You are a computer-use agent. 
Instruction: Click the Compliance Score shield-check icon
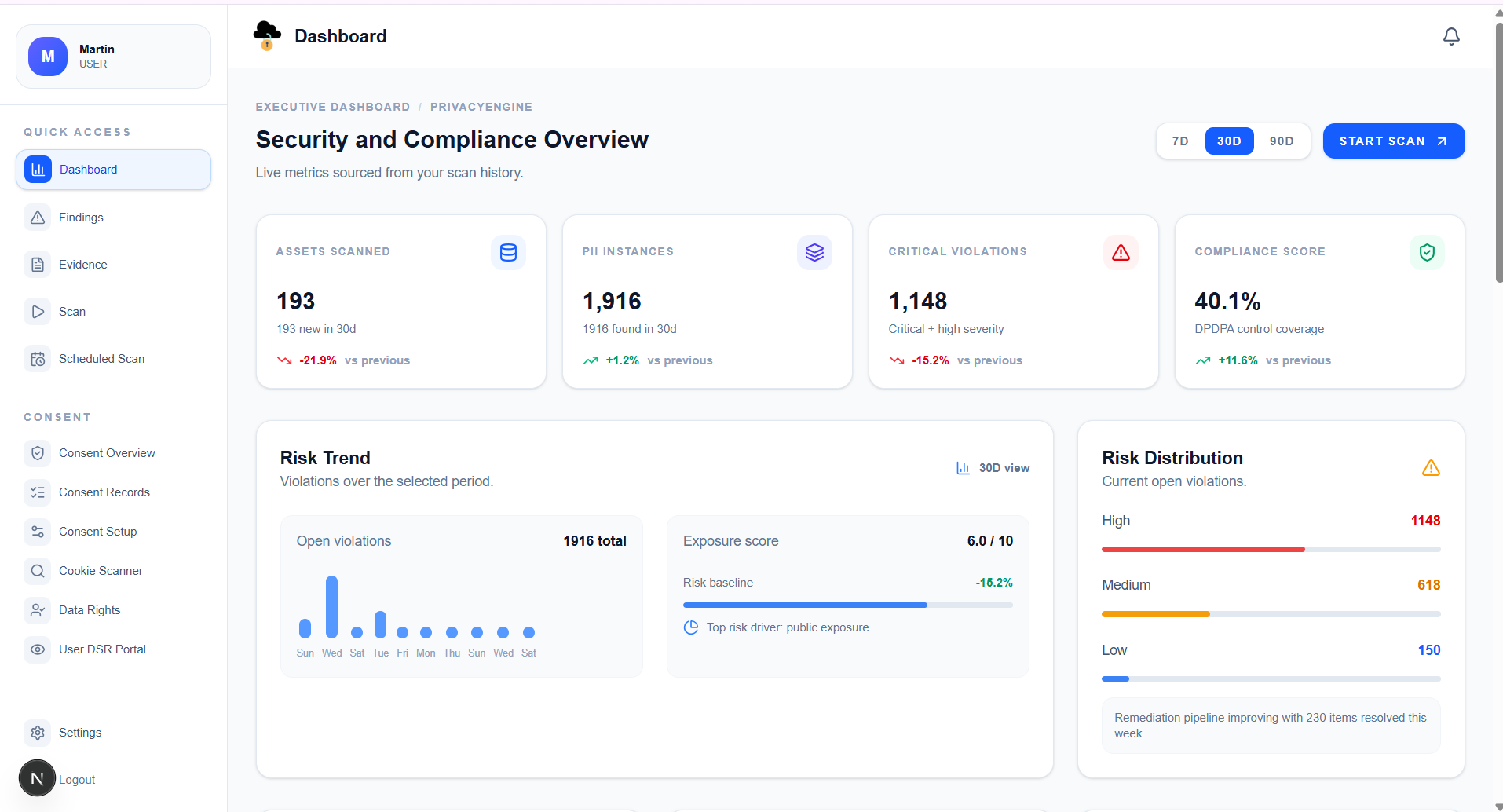point(1427,252)
